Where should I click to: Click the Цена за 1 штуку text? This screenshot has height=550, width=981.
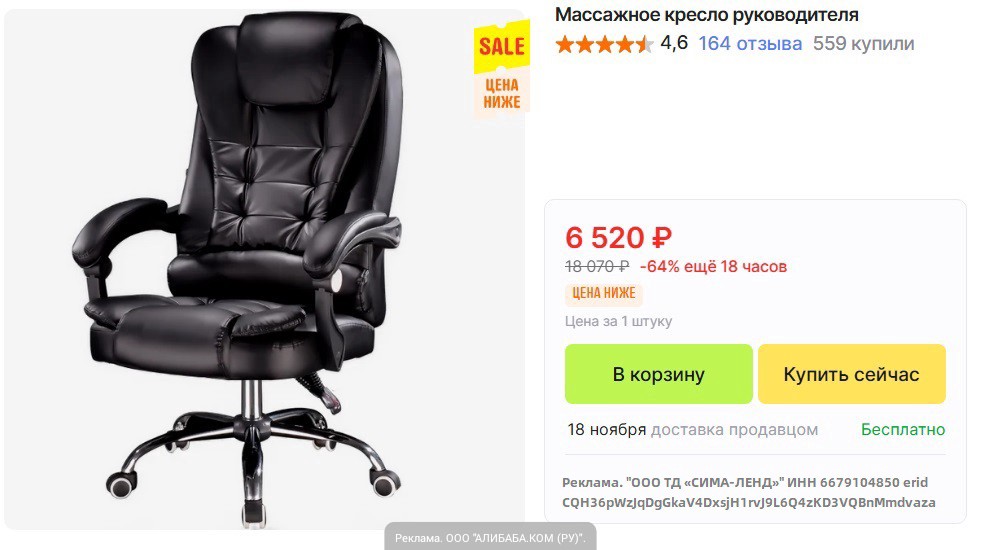click(618, 321)
